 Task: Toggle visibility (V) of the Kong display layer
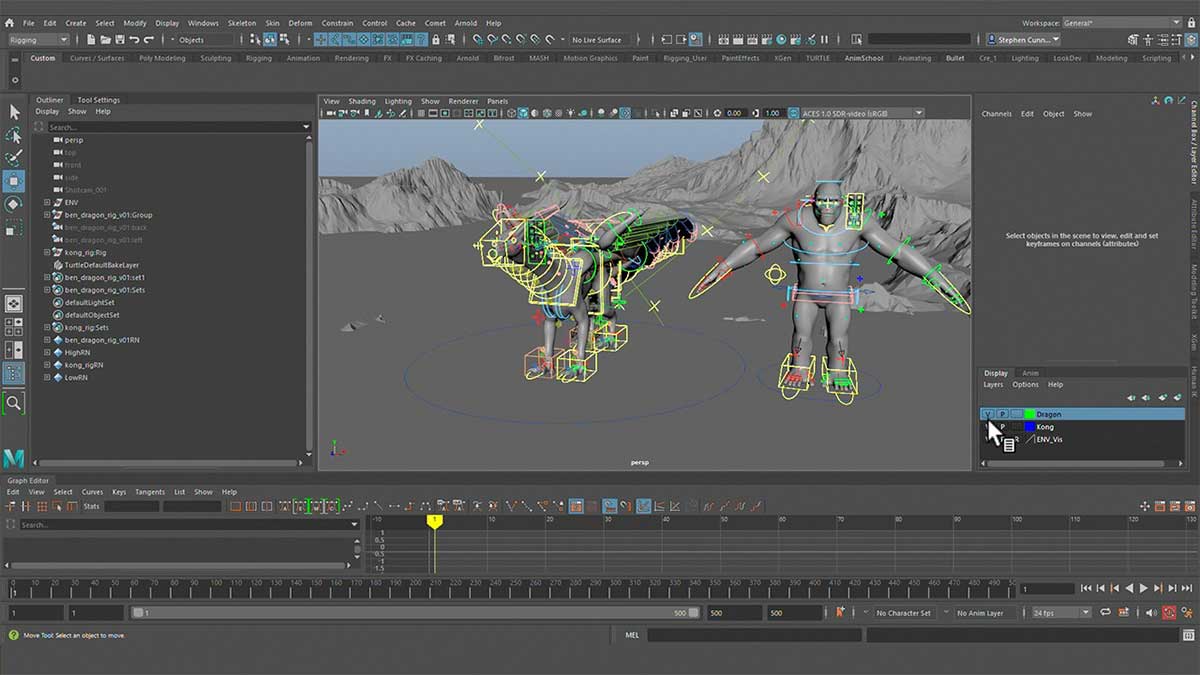(988, 427)
